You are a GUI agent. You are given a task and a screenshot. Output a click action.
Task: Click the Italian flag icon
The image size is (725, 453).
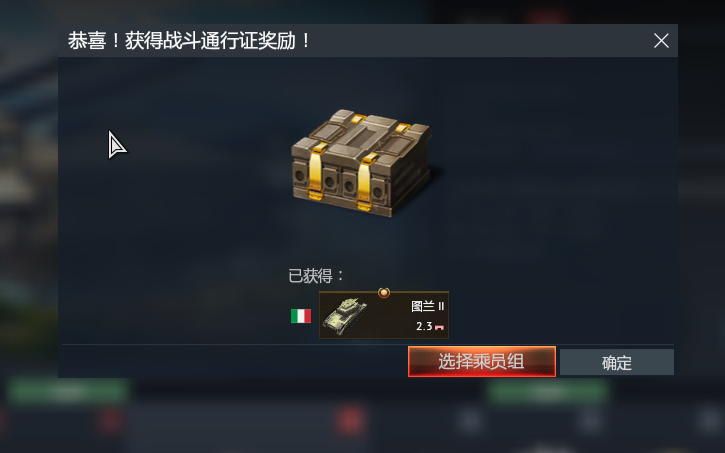point(301,316)
